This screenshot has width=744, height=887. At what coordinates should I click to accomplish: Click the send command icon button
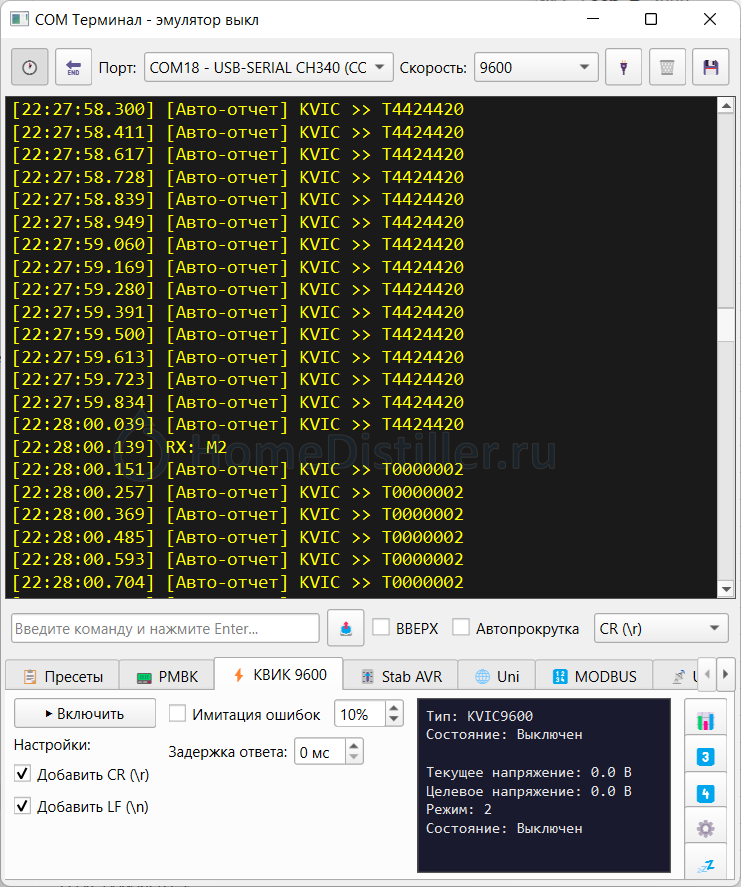[345, 628]
